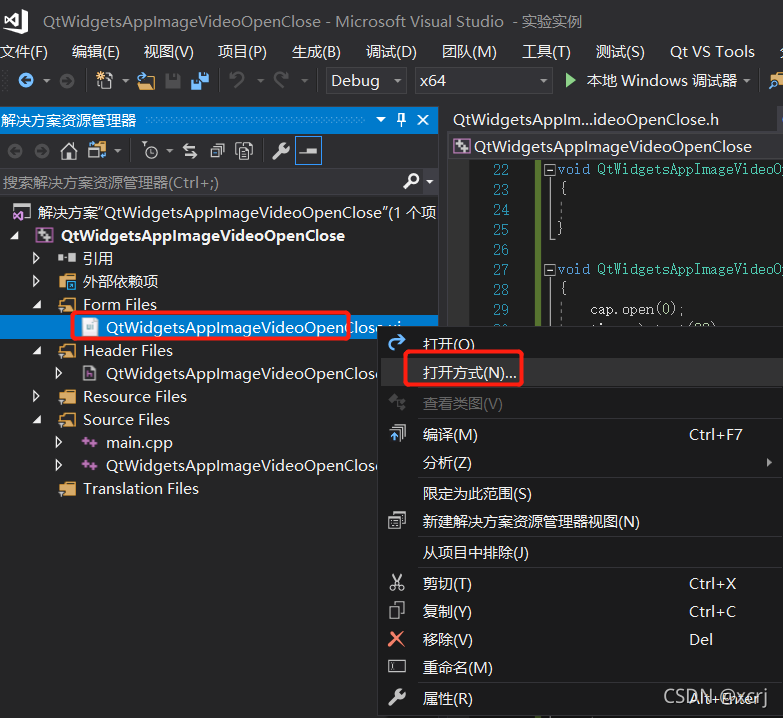Expand the main.cpp node
Viewport: 783px width, 718px height.
coord(58,442)
